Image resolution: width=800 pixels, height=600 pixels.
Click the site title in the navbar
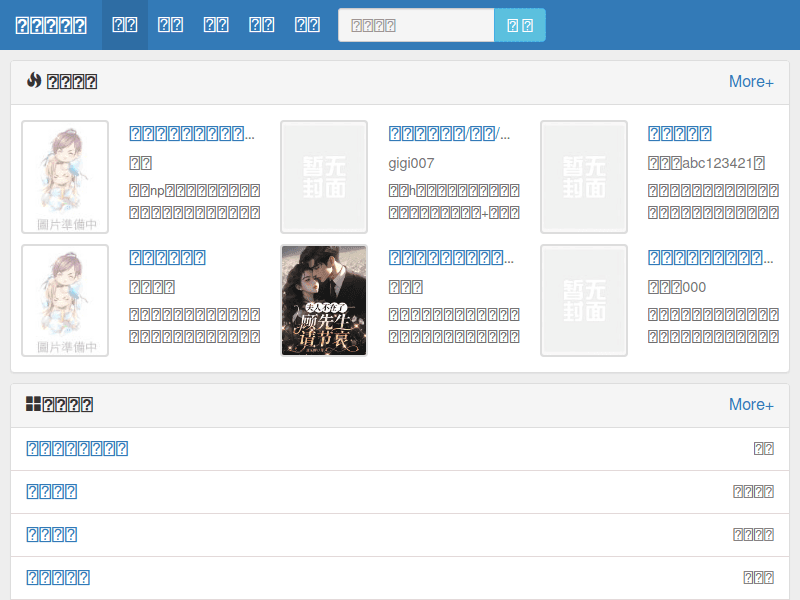point(51,25)
